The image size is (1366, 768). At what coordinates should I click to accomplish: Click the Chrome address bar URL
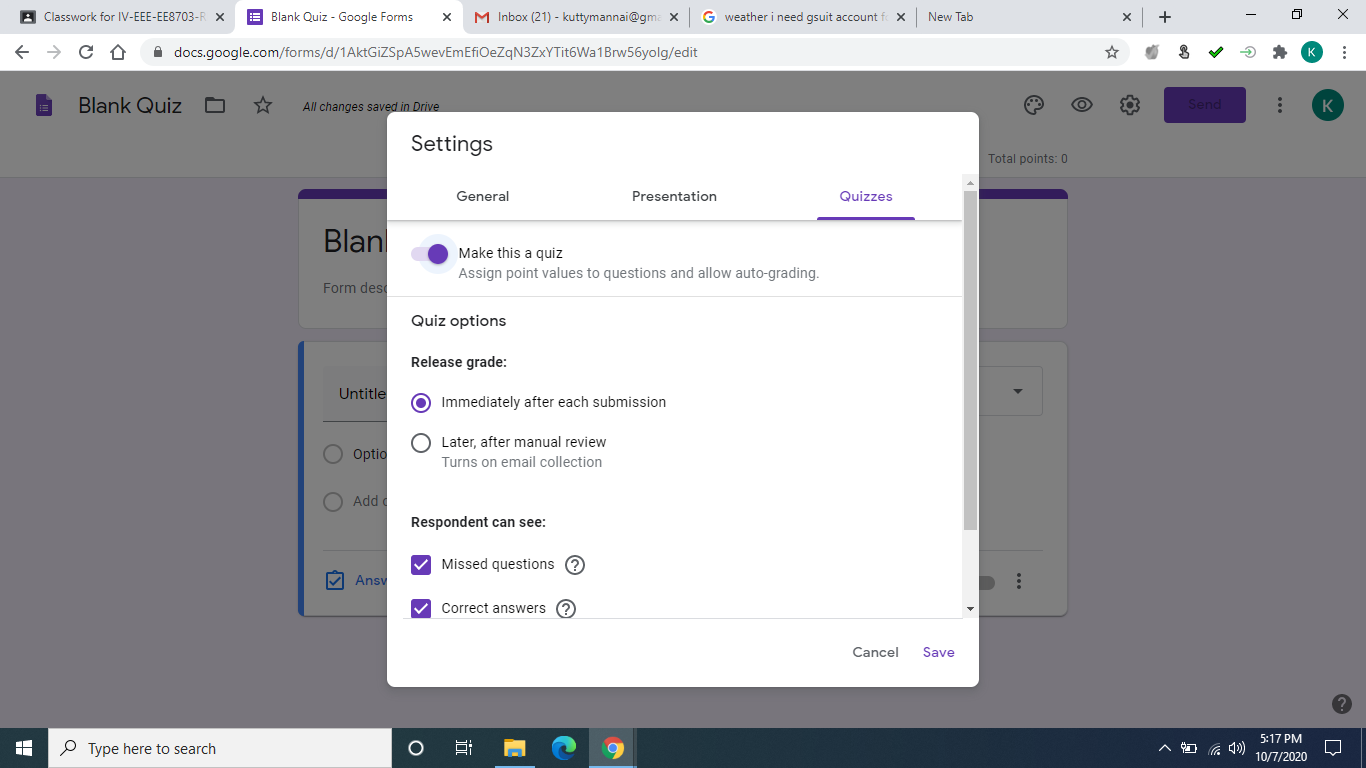tap(436, 52)
